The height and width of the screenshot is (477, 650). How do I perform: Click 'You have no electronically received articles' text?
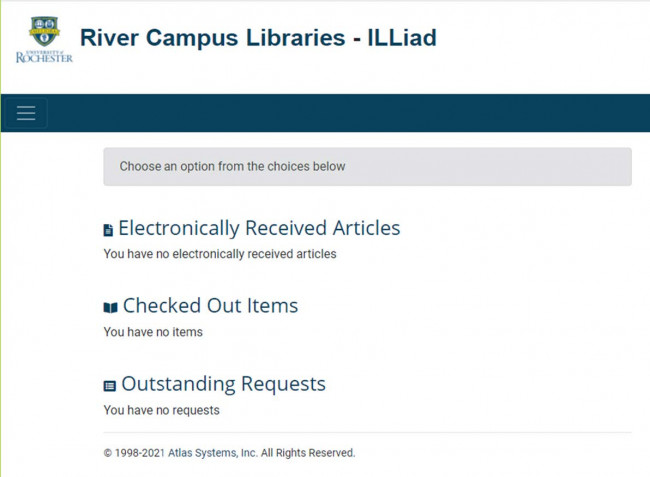[x=220, y=254]
